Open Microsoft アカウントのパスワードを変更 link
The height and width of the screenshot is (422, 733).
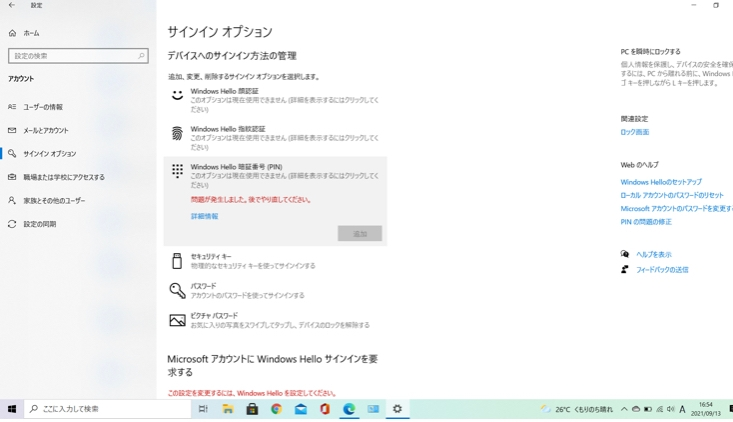[x=676, y=208]
